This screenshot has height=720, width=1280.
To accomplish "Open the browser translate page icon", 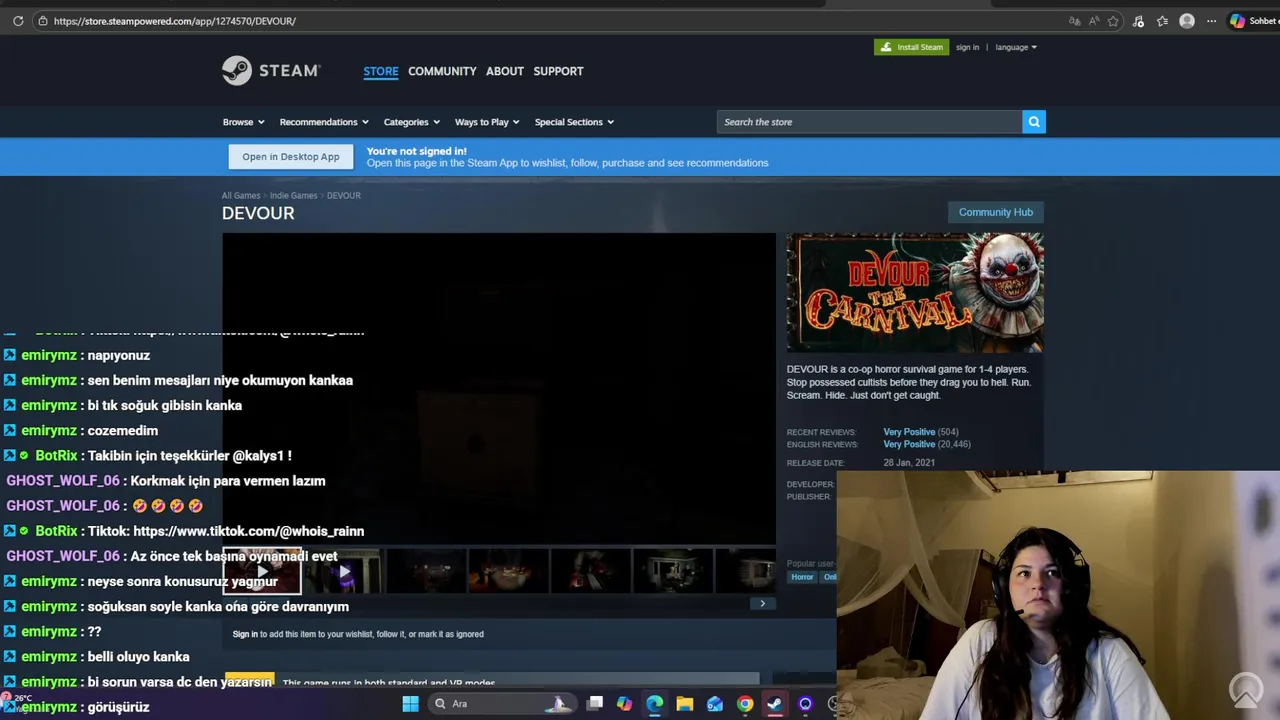I will tap(1075, 21).
